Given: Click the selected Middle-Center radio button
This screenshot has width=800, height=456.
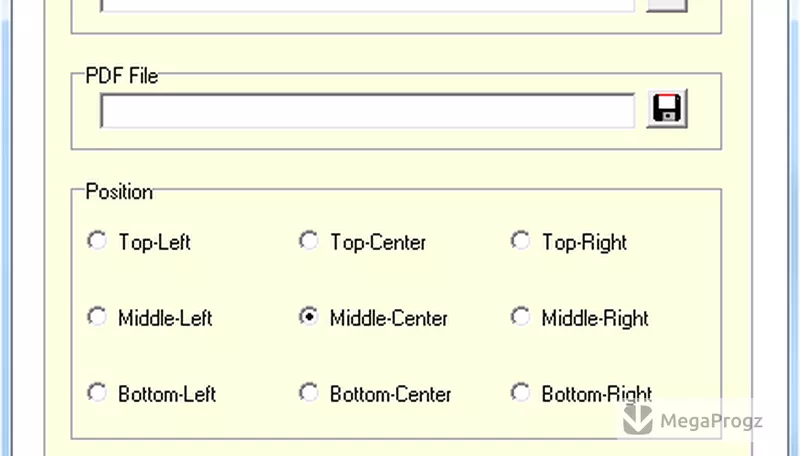Looking at the screenshot, I should (309, 316).
